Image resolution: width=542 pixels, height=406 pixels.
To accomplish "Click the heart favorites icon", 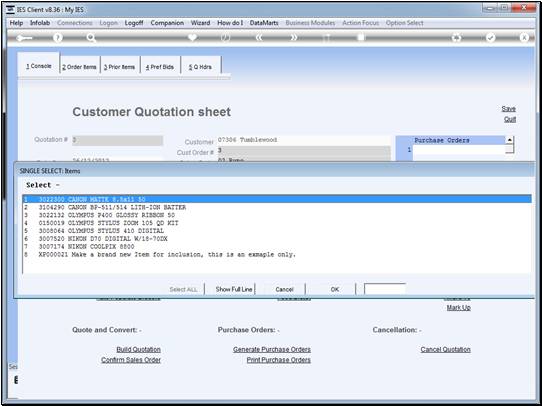I will [x=192, y=37].
